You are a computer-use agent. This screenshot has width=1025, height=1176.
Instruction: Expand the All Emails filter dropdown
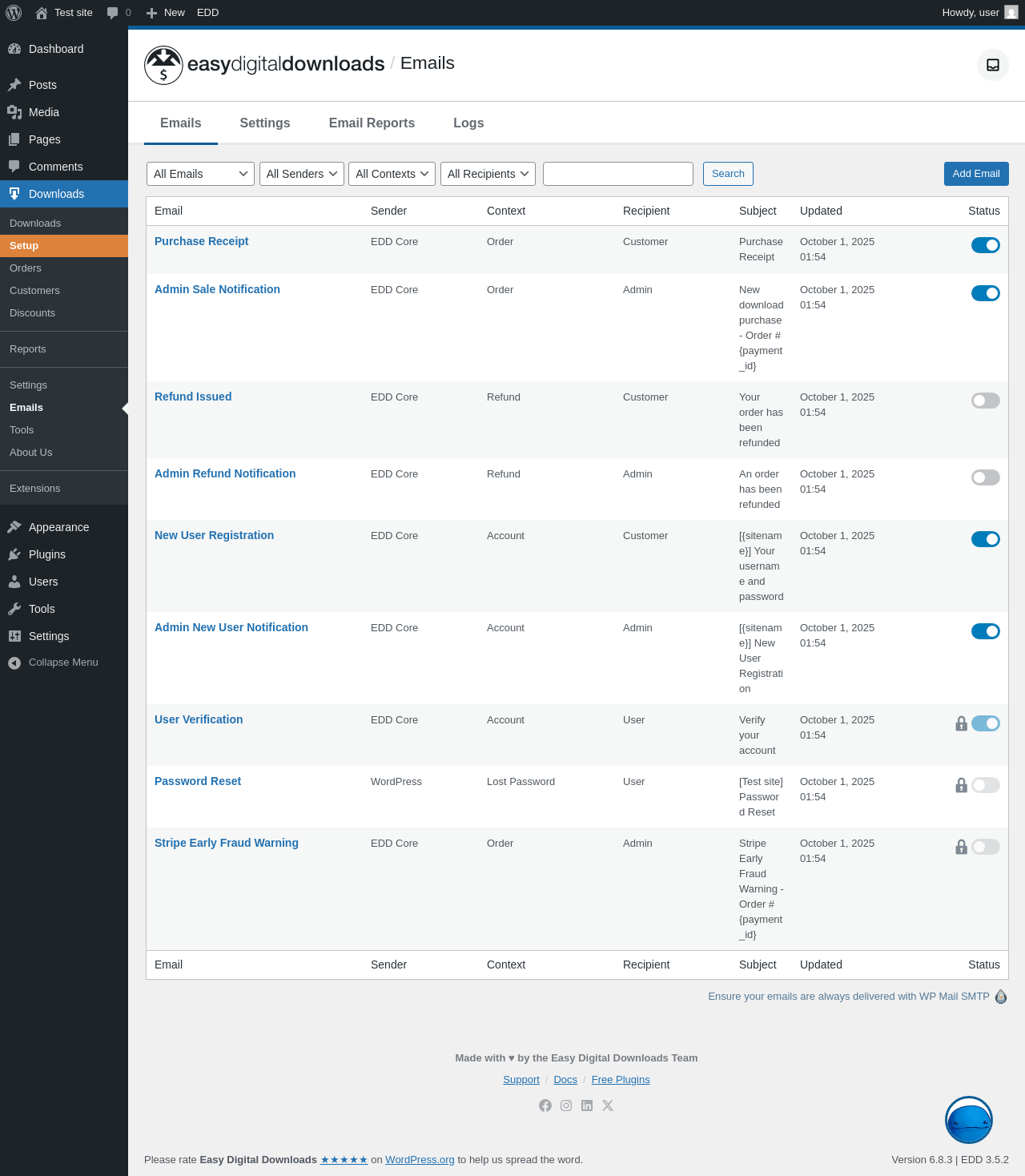200,174
